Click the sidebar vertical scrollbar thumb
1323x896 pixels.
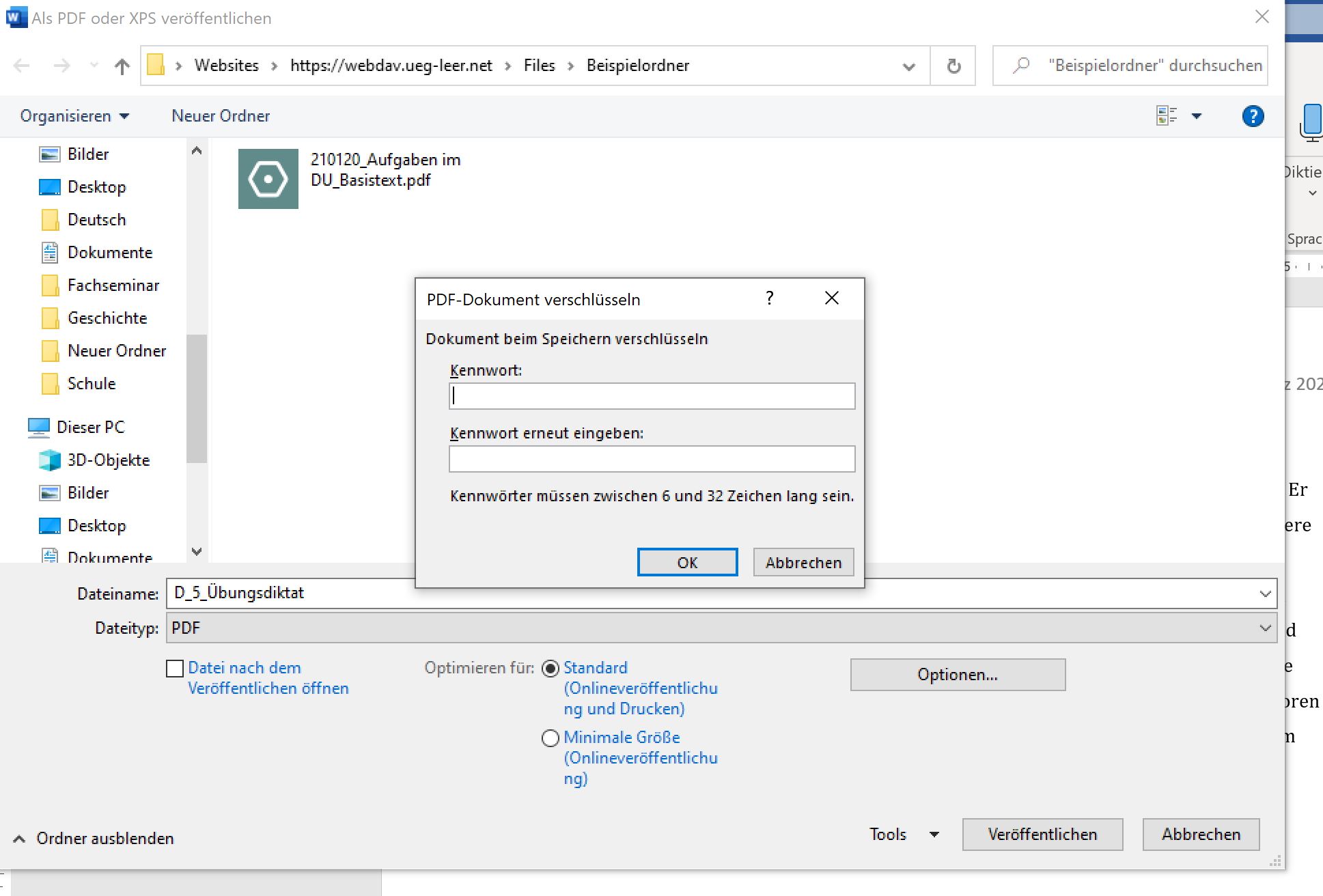tap(197, 396)
